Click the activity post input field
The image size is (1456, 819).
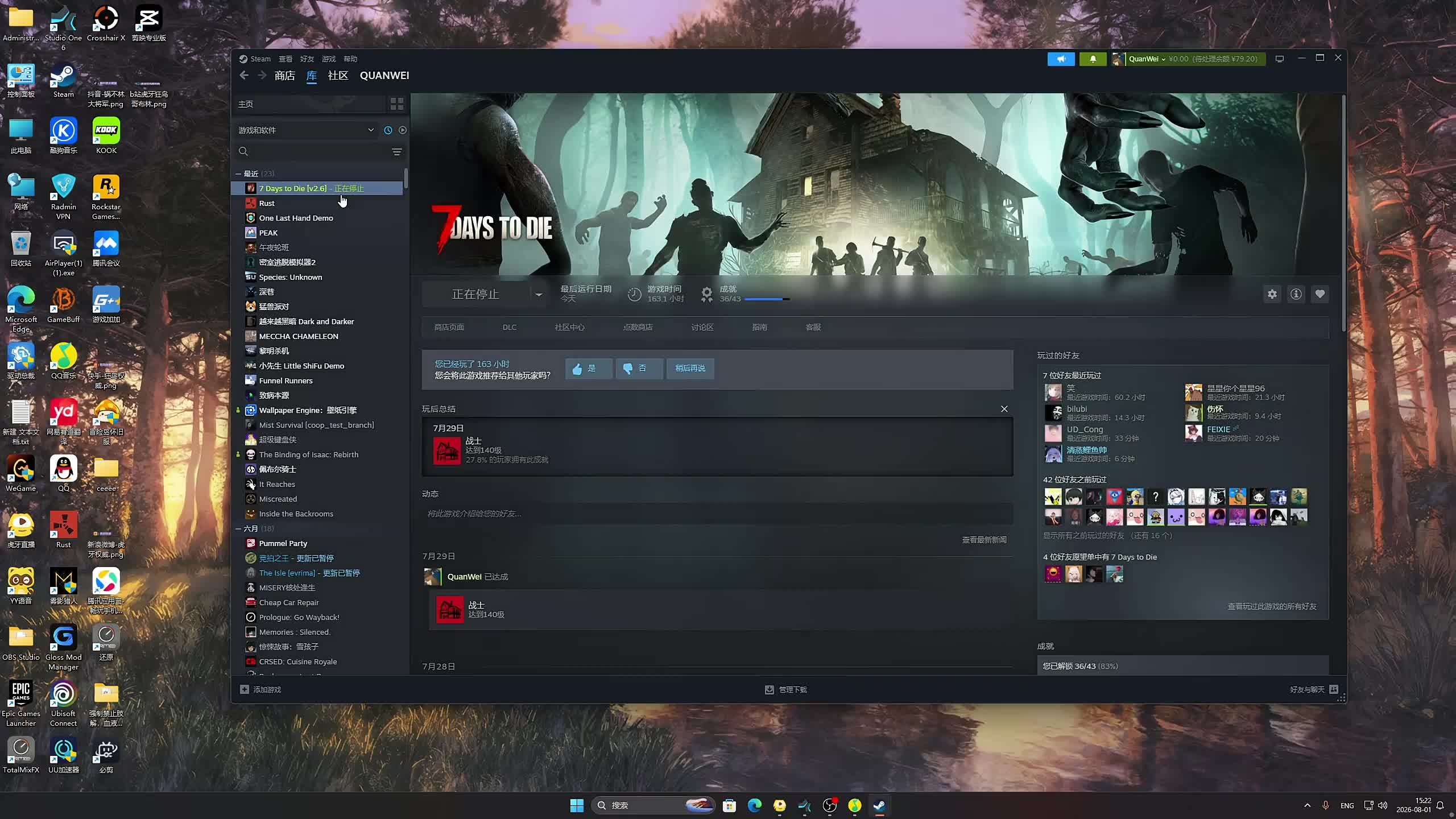tap(717, 514)
